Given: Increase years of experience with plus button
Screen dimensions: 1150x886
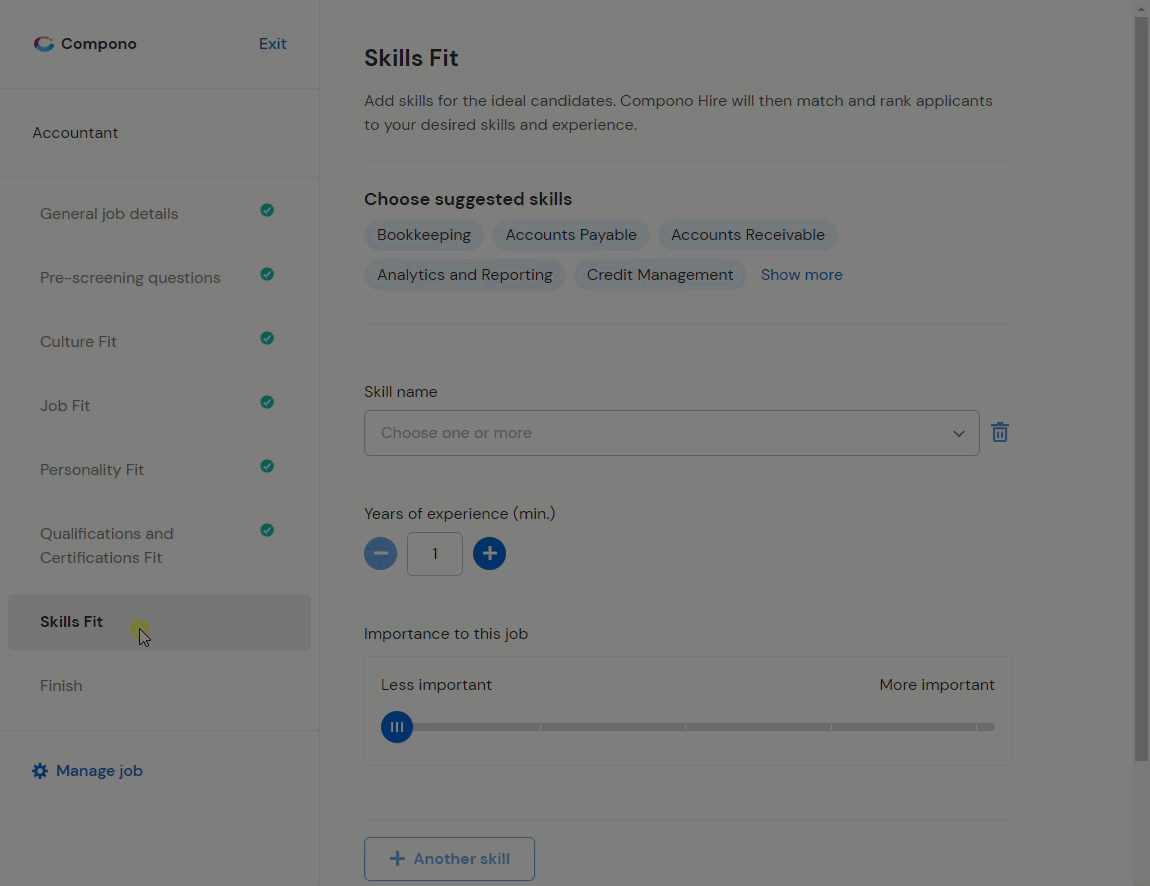Looking at the screenshot, I should 489,554.
